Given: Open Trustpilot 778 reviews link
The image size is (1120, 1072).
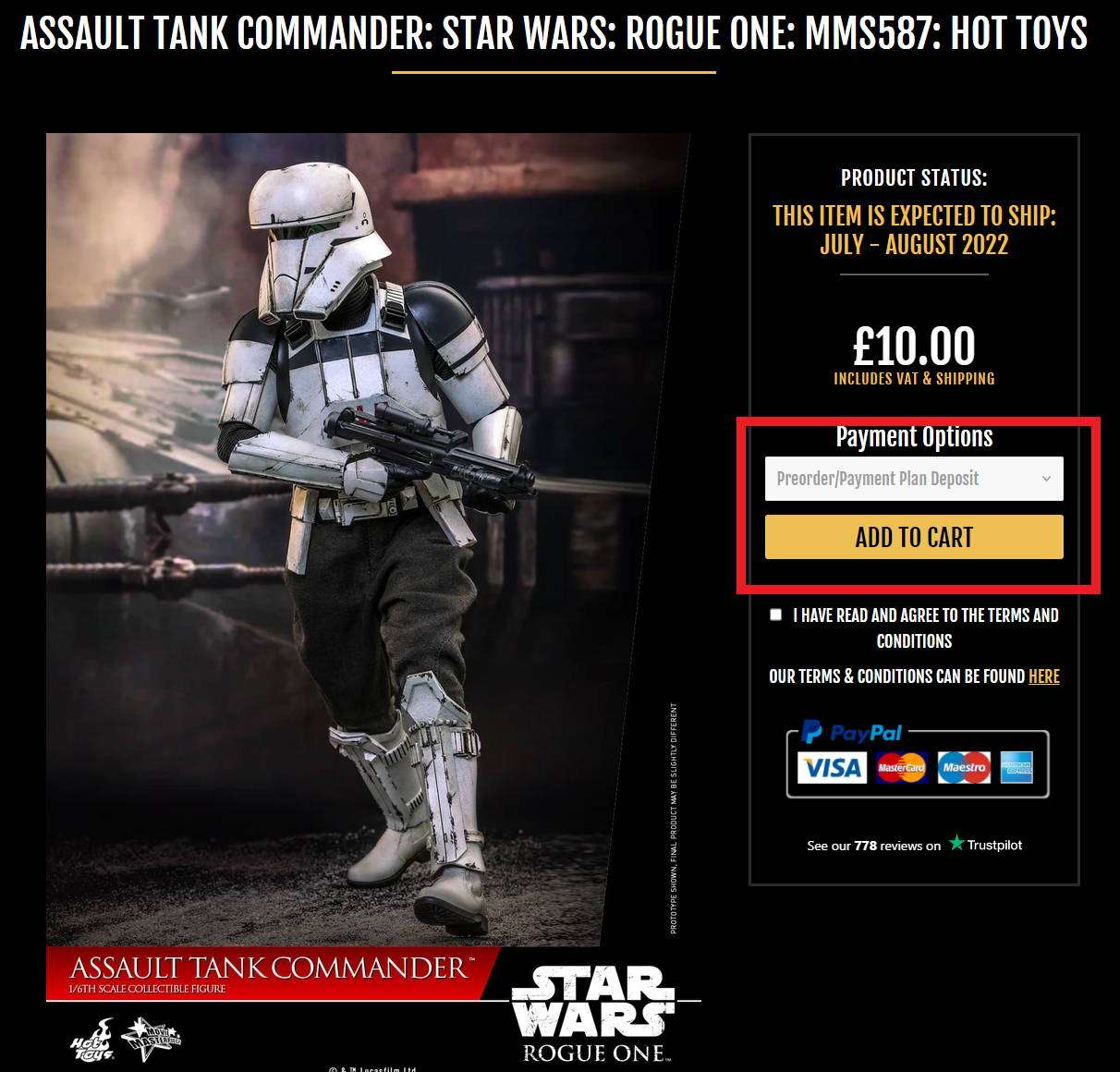Looking at the screenshot, I should (x=914, y=845).
